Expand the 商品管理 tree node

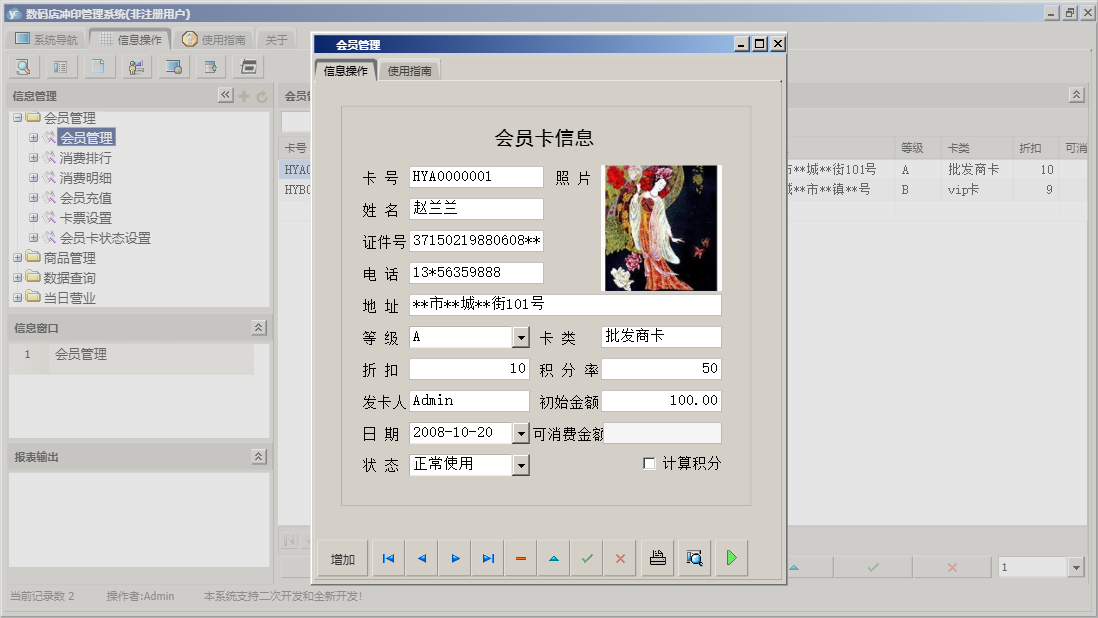click(x=16, y=257)
